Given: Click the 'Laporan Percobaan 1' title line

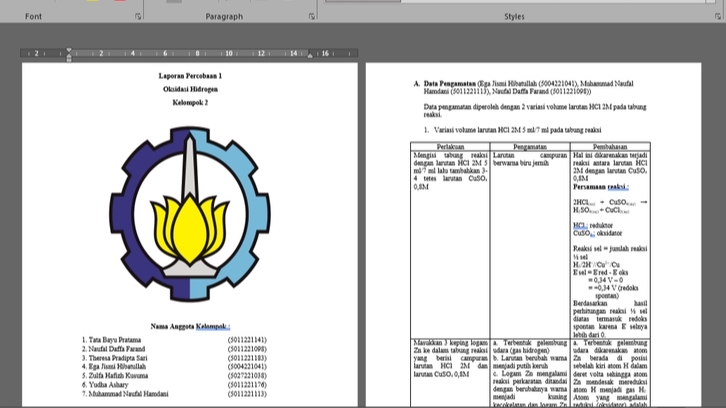Looking at the screenshot, I should point(190,76).
